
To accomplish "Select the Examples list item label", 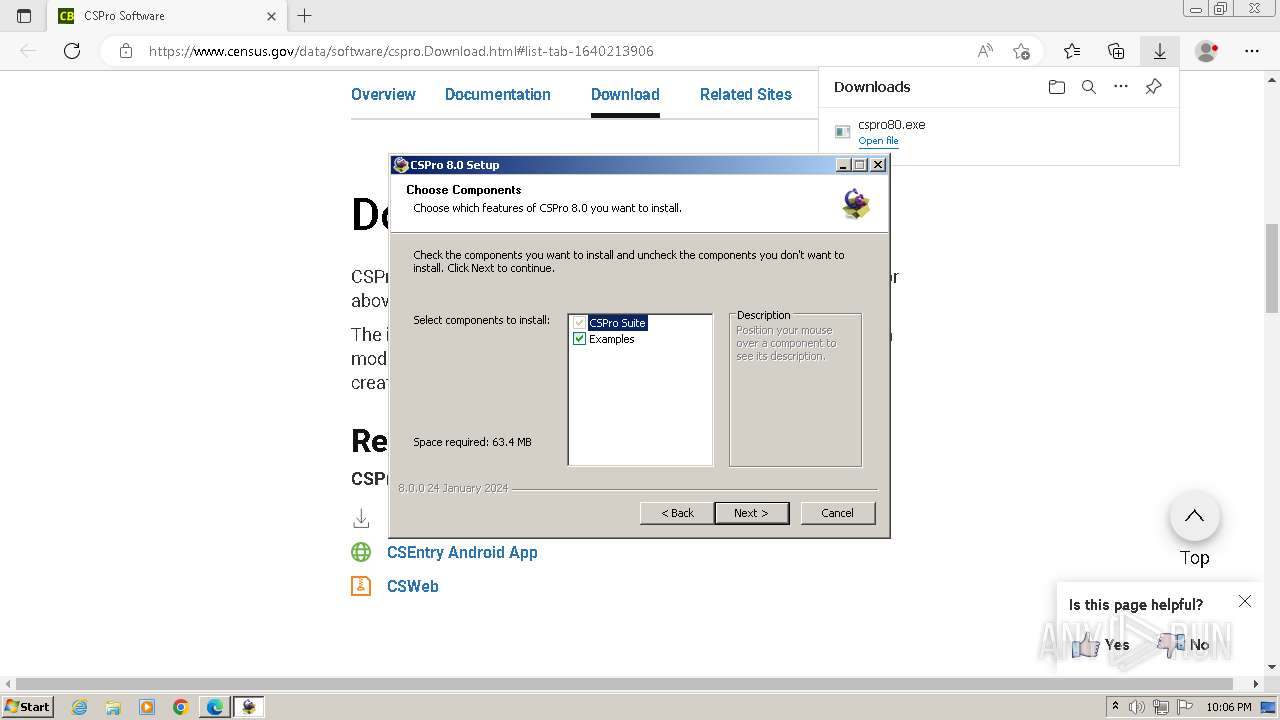I will coord(612,339).
